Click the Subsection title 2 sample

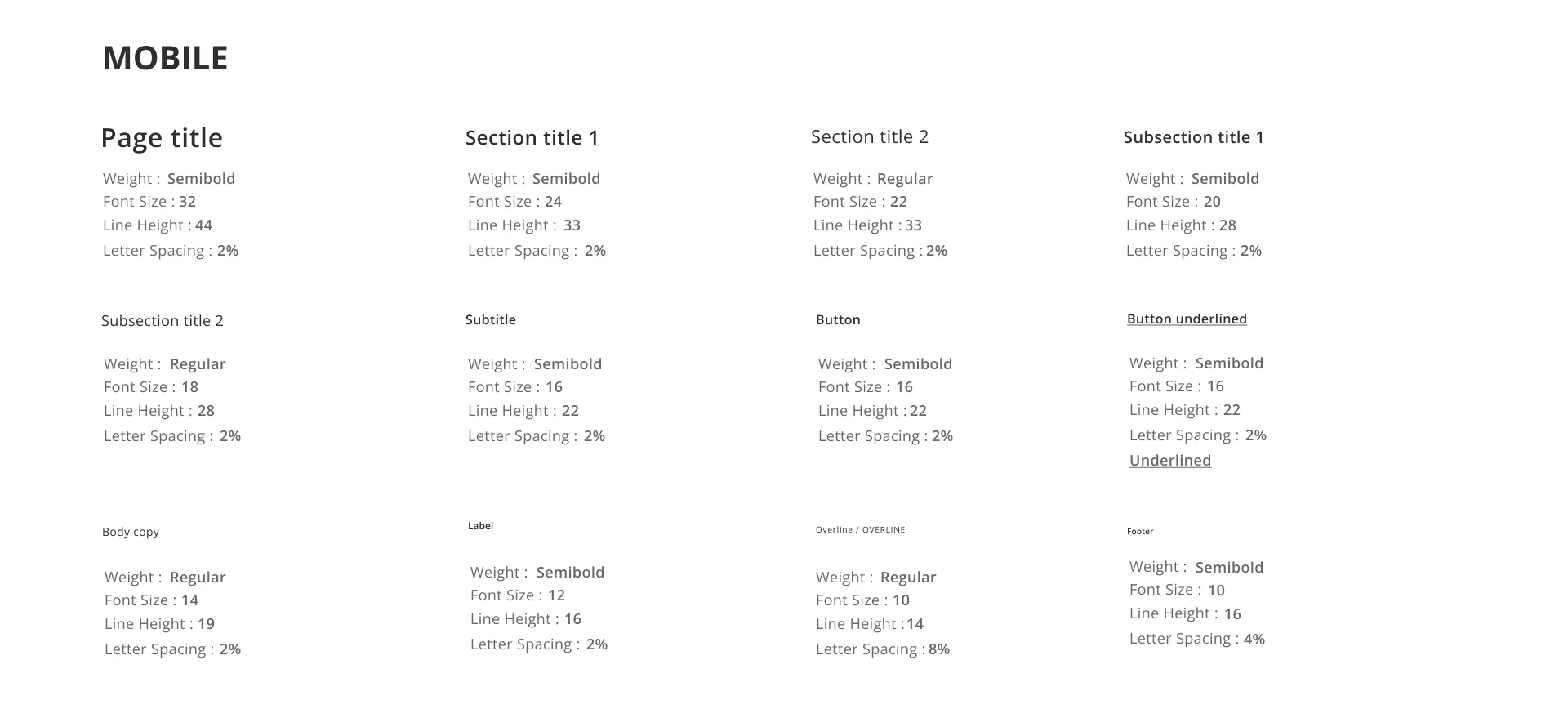click(163, 321)
